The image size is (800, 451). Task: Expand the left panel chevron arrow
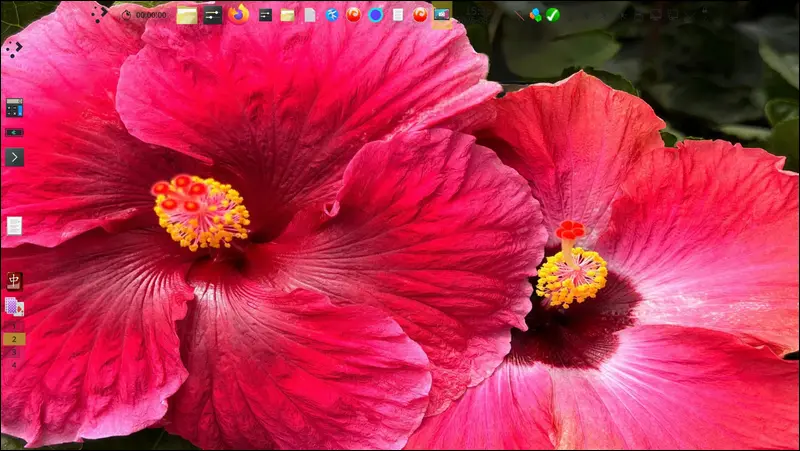pyautogui.click(x=14, y=158)
